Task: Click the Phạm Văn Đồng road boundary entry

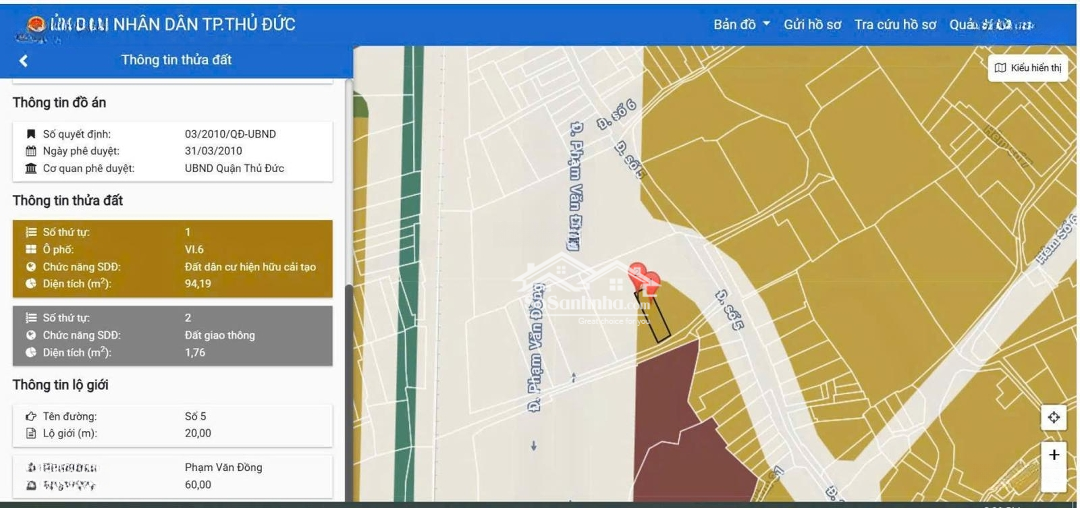Action: click(x=172, y=476)
